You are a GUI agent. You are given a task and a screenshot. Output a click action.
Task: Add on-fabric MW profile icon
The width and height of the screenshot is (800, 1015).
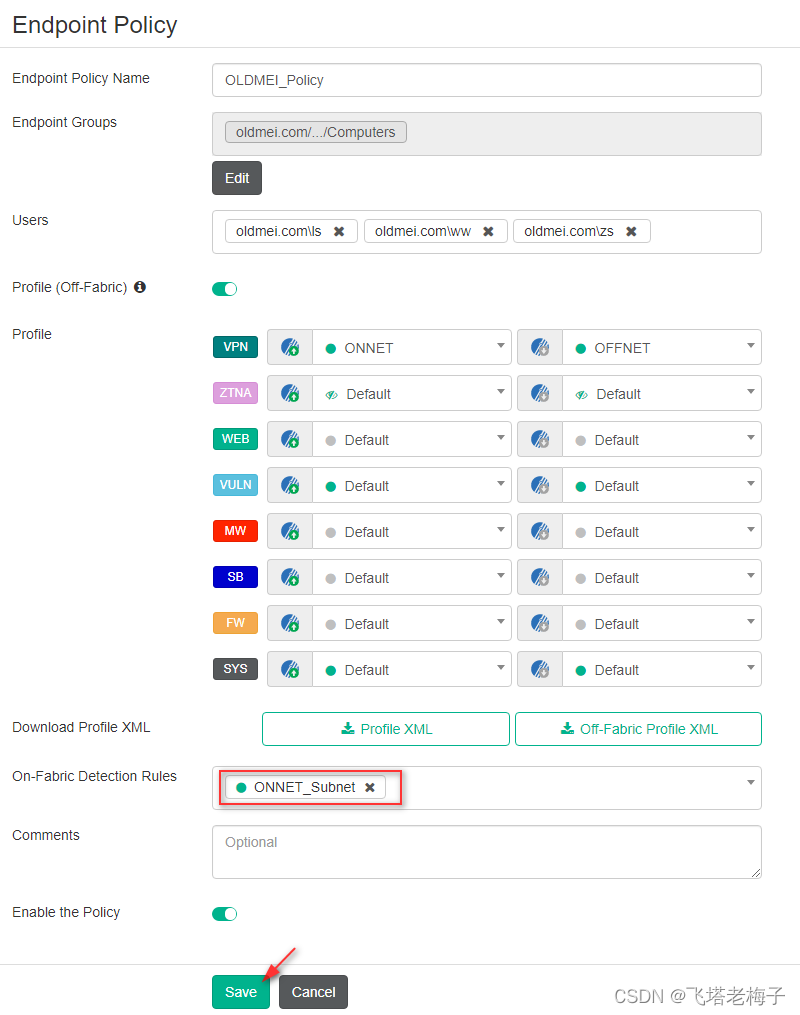pos(290,531)
